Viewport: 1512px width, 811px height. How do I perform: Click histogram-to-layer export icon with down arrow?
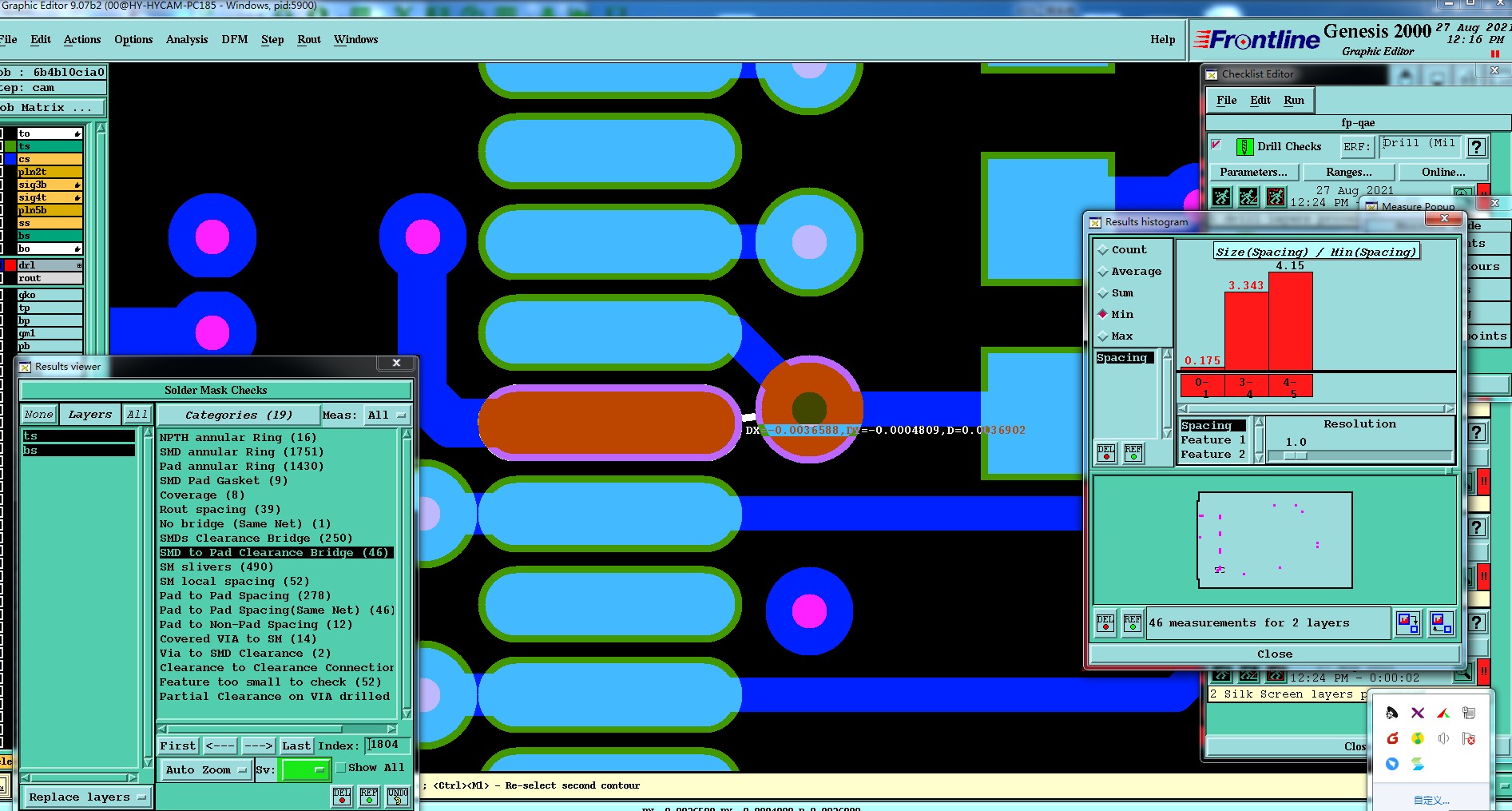(1408, 623)
